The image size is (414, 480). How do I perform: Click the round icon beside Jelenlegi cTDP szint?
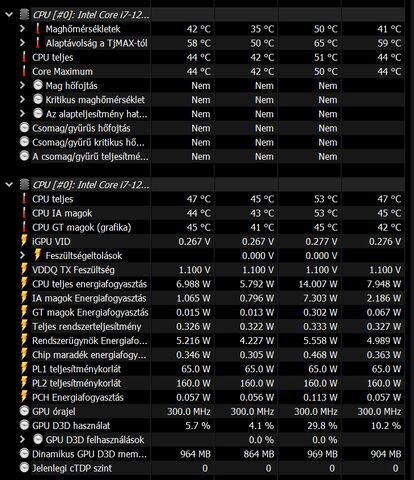[24, 468]
